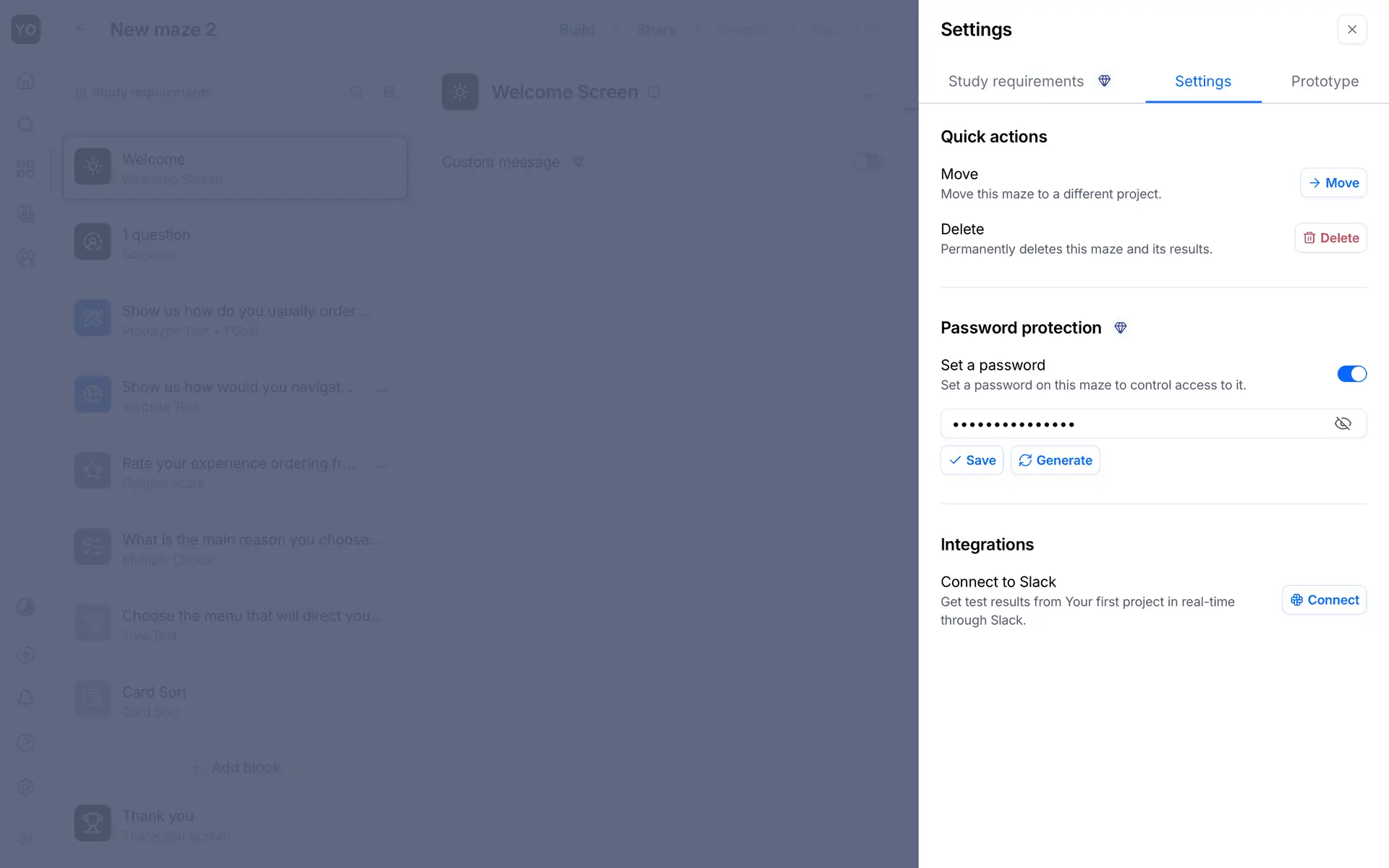
Task: Toggle the Custom message switch
Action: click(866, 162)
